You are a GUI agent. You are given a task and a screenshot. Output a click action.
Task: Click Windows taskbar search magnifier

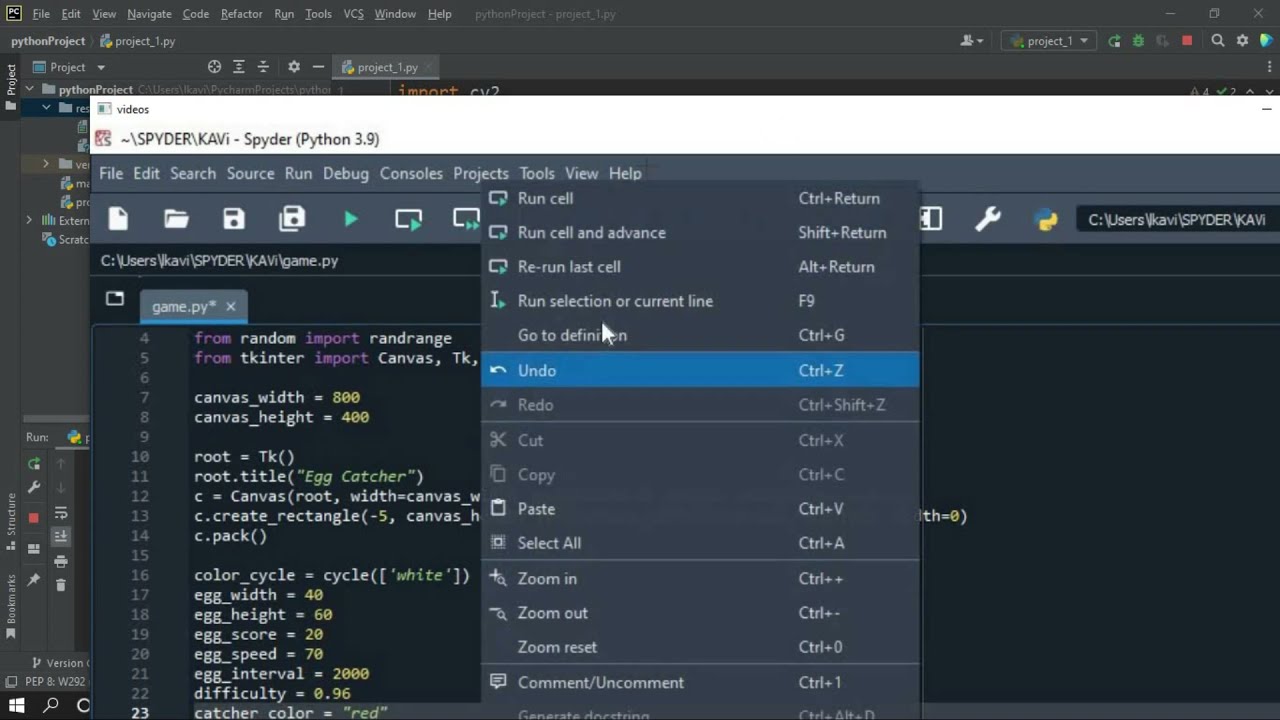click(x=51, y=706)
